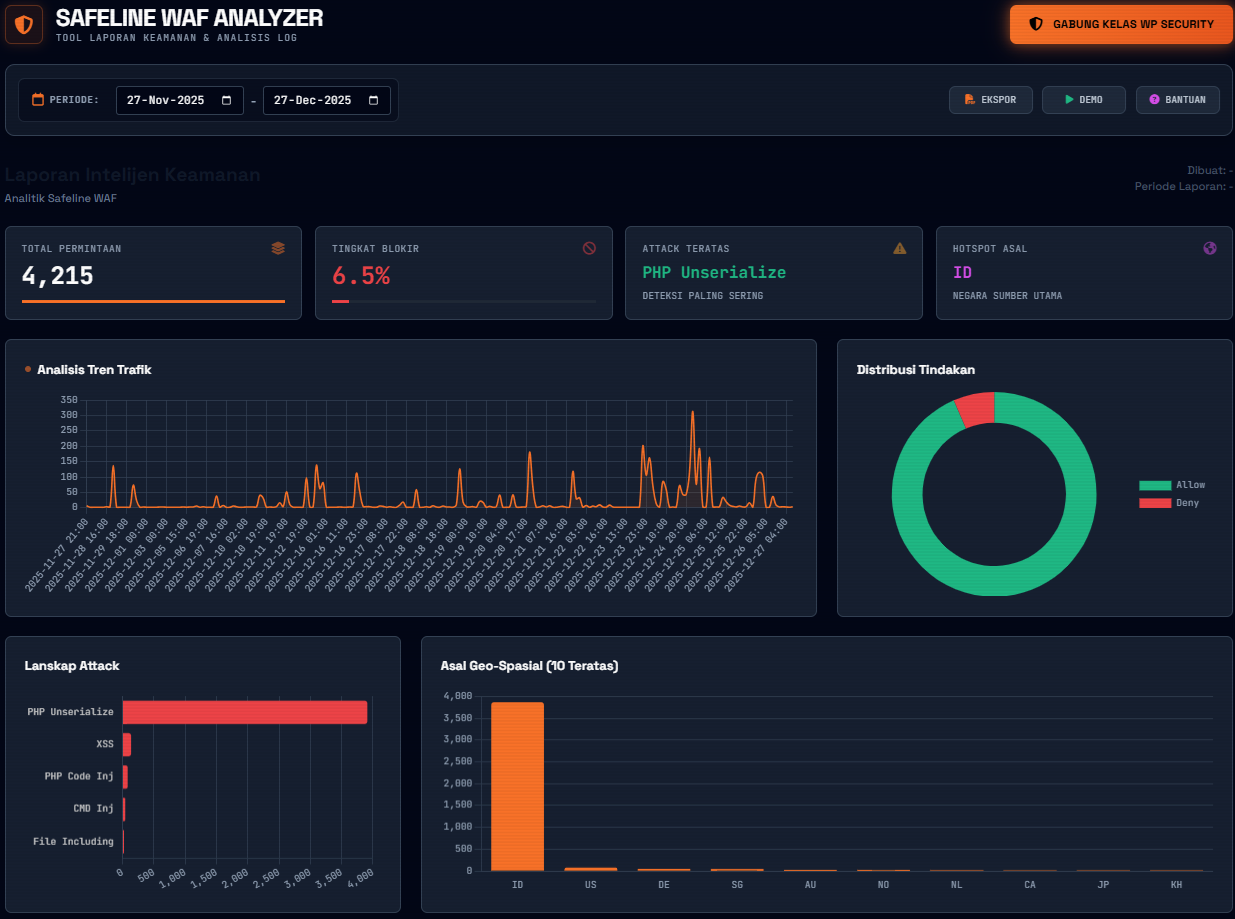Click the PHP Code Inj label
1235x919 pixels.
79,776
